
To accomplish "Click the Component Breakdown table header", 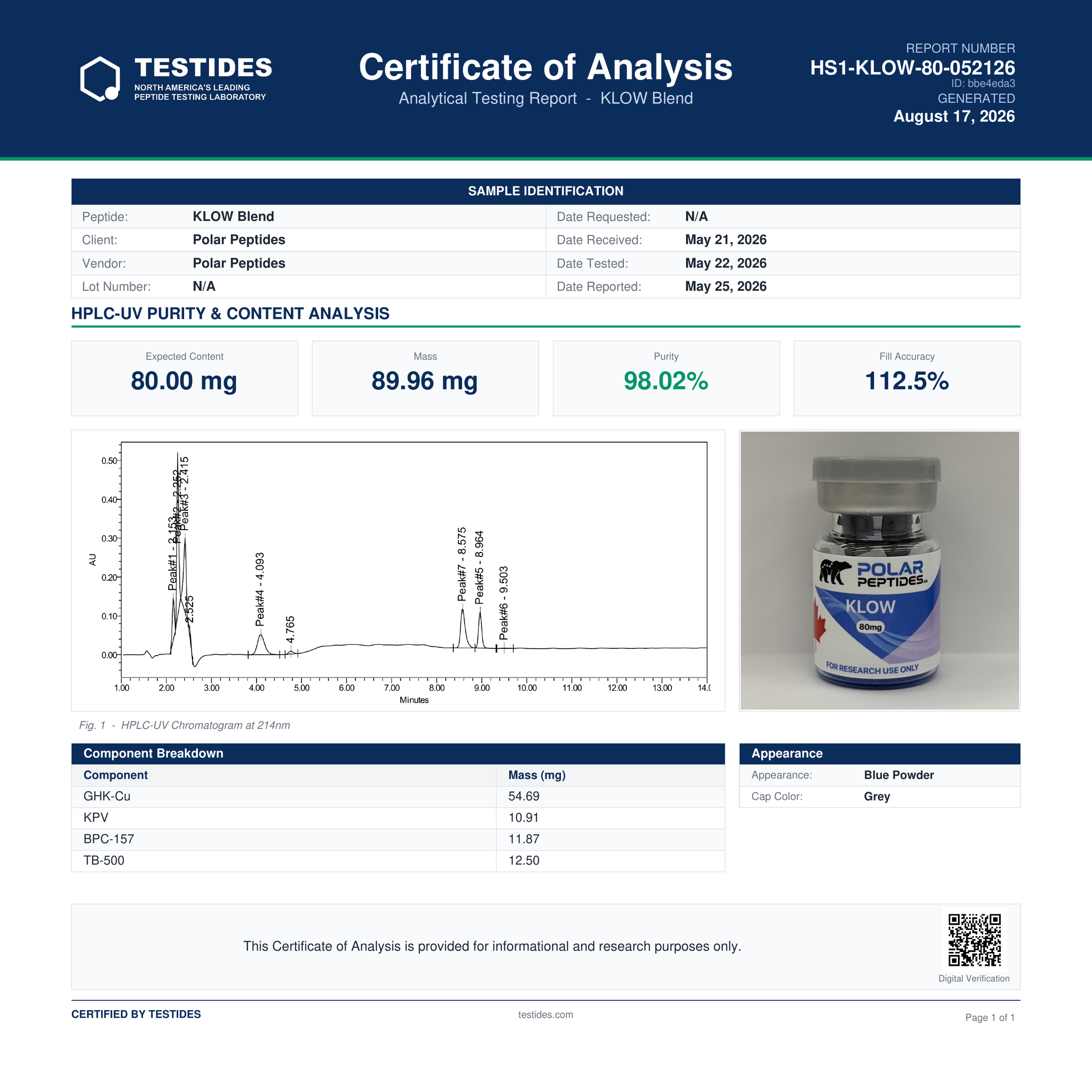I will [x=398, y=753].
